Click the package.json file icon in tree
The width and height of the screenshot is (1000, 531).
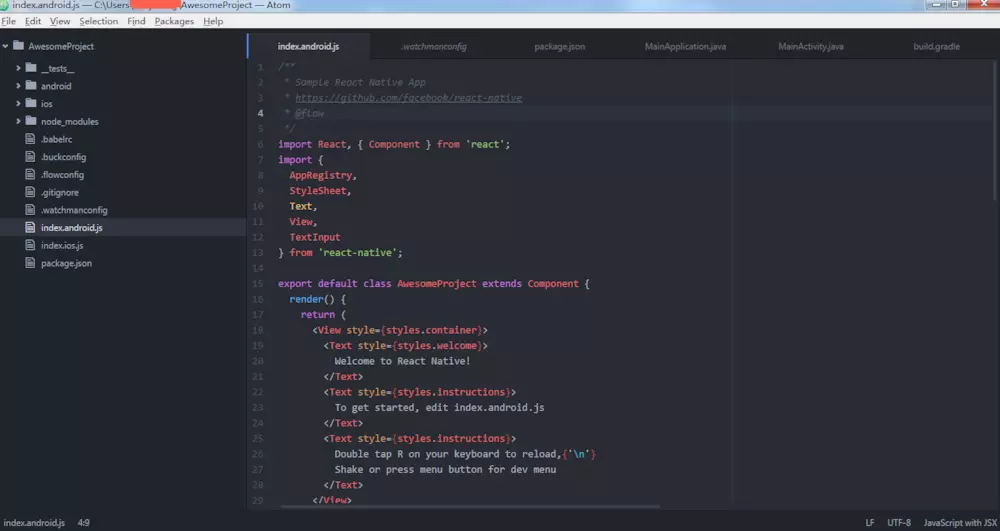31,263
